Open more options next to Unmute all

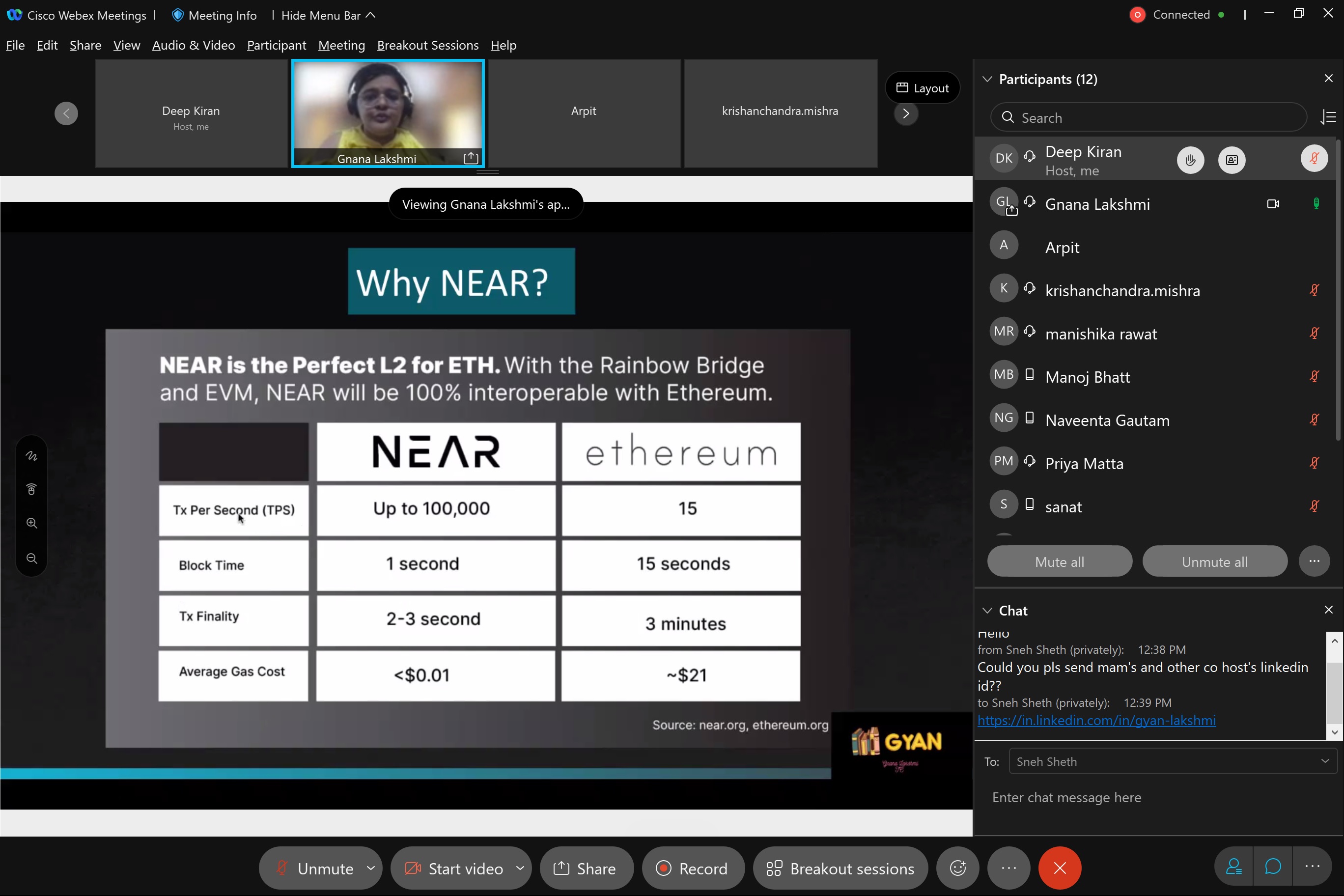click(1314, 561)
